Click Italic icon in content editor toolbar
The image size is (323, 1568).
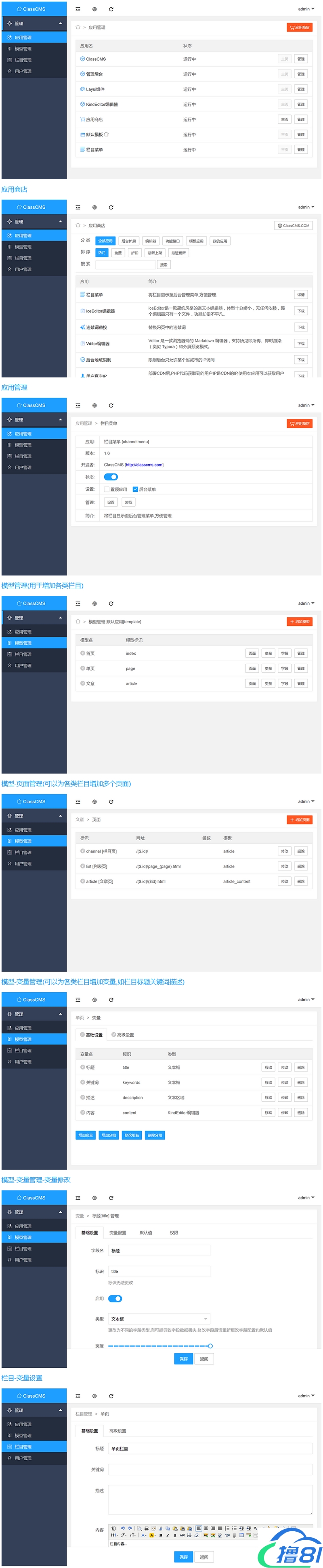click(168, 1535)
